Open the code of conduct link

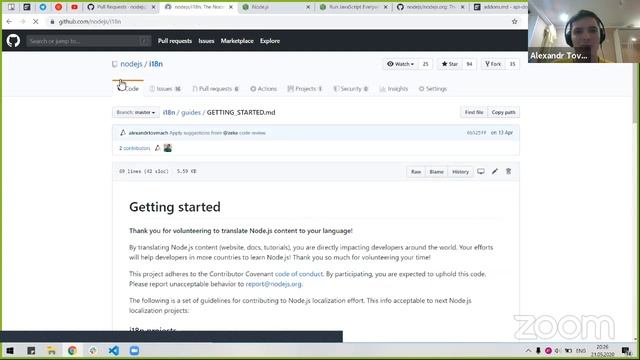[299, 274]
